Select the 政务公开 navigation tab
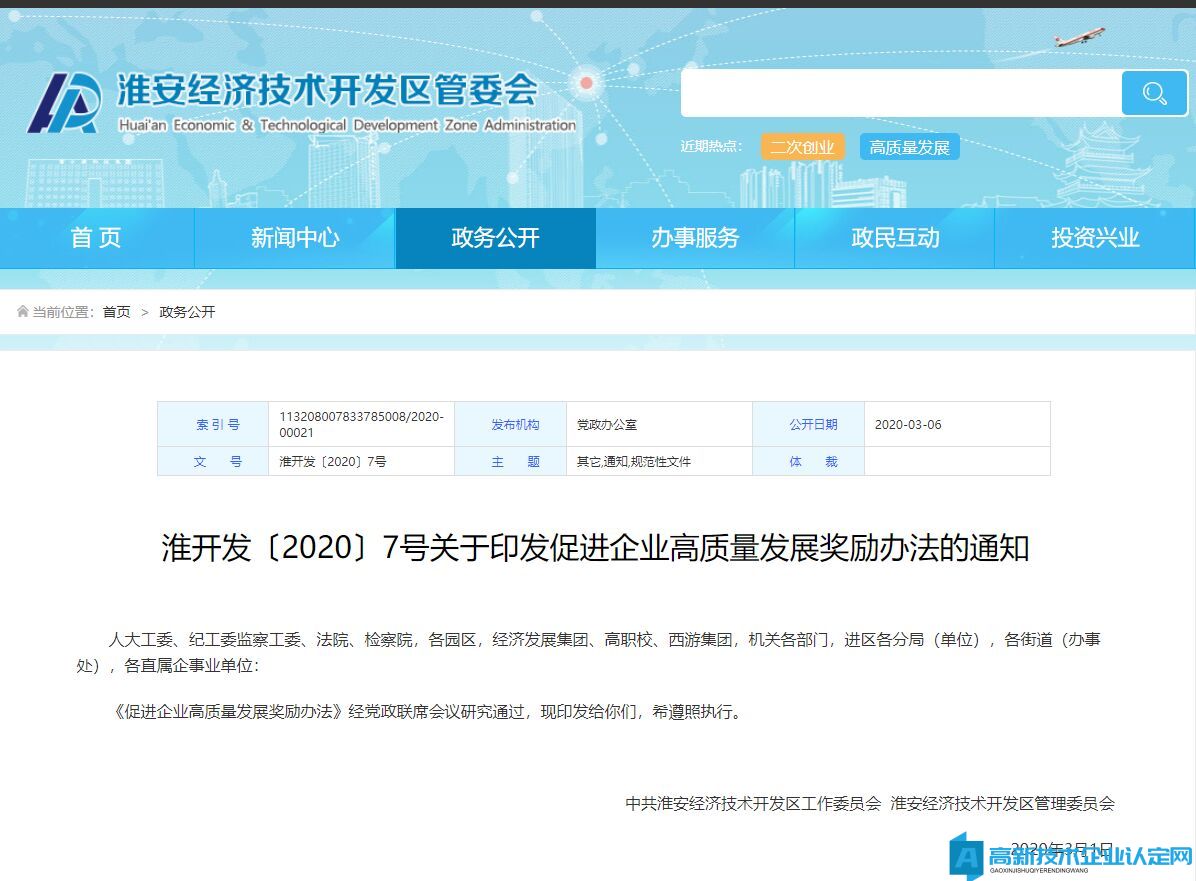Screen dimensions: 1196x881 (495, 238)
